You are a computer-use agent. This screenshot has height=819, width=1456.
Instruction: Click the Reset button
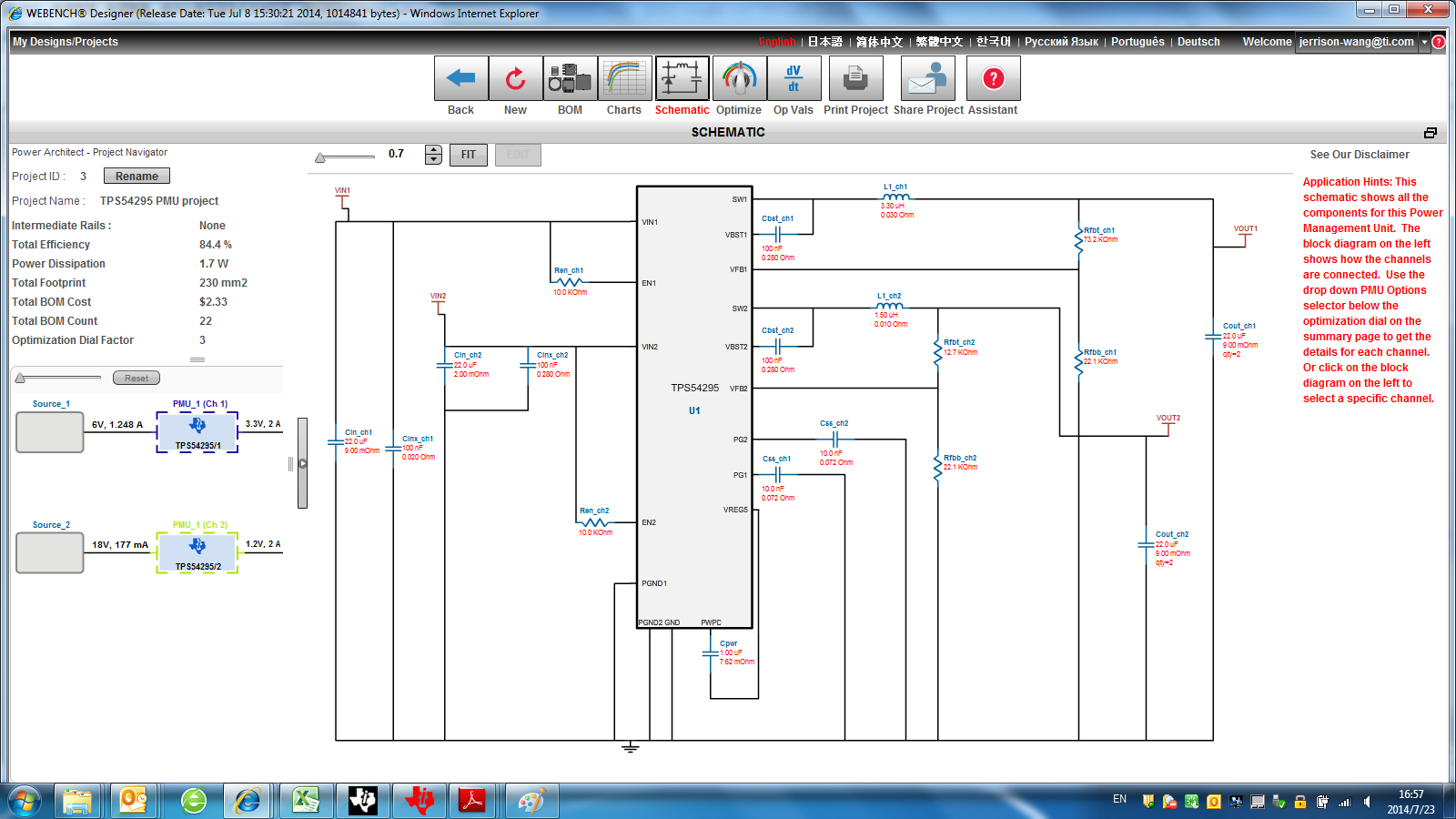click(x=136, y=378)
